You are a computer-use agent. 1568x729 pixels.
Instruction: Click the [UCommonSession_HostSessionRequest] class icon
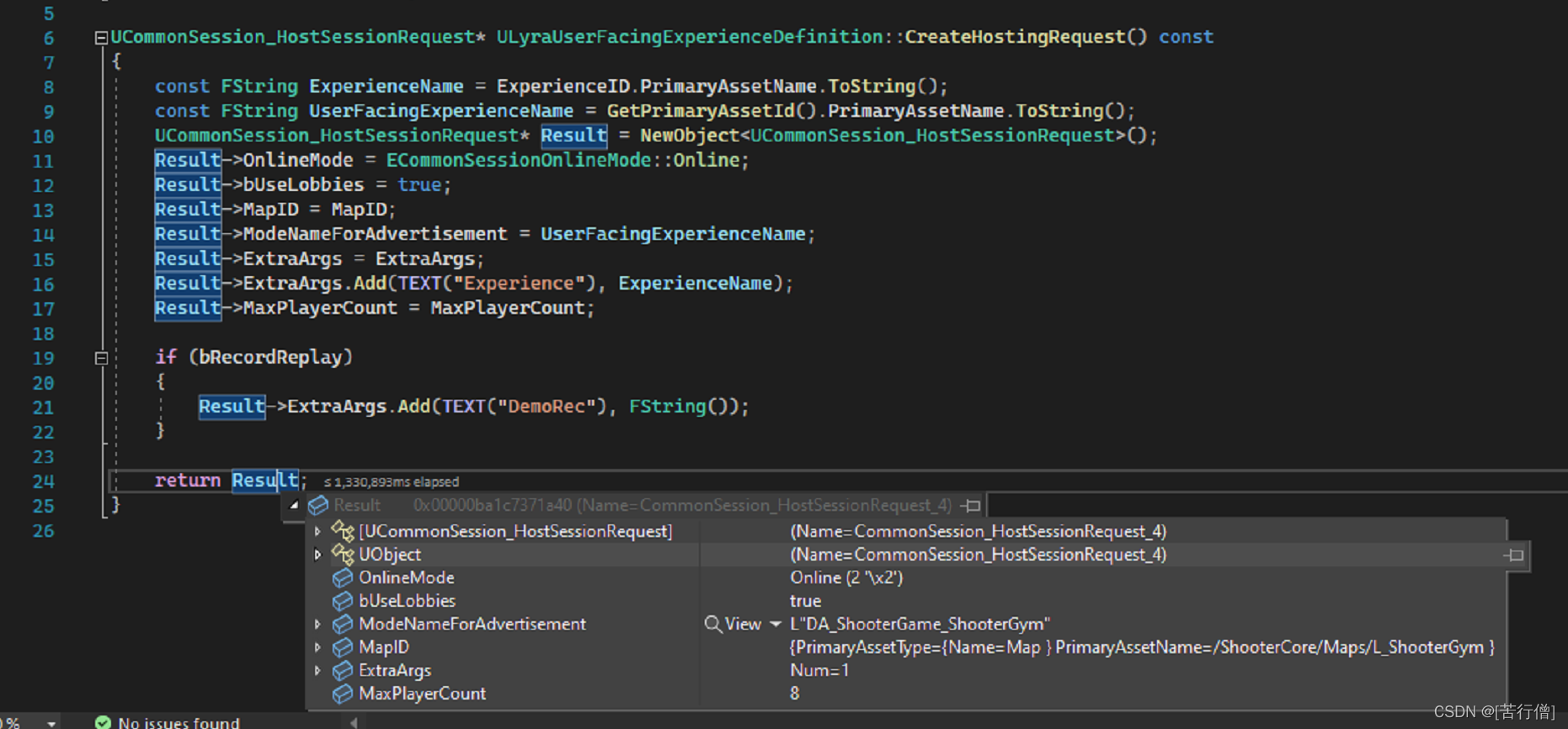click(x=343, y=530)
